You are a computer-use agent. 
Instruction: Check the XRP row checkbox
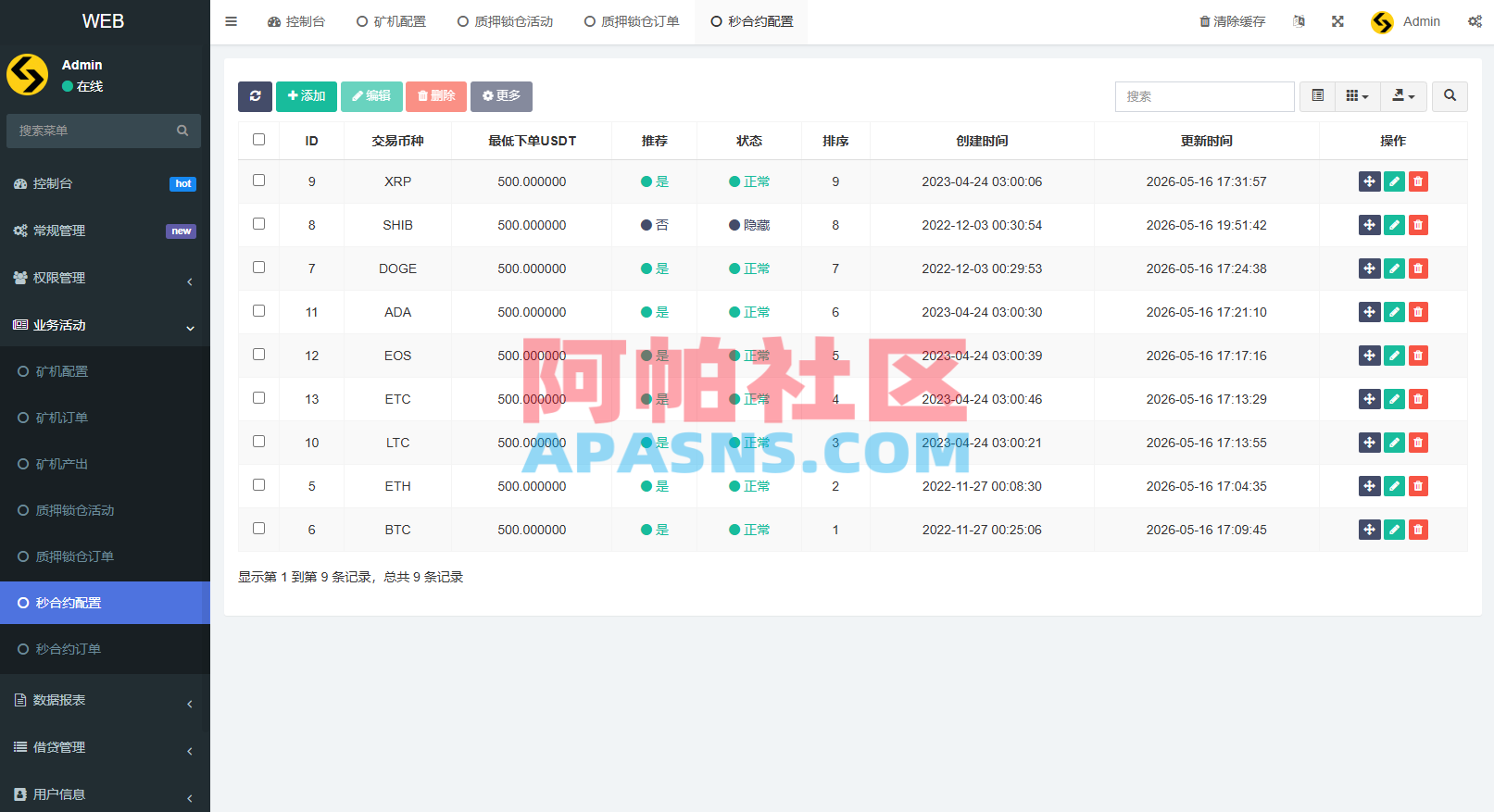click(258, 181)
